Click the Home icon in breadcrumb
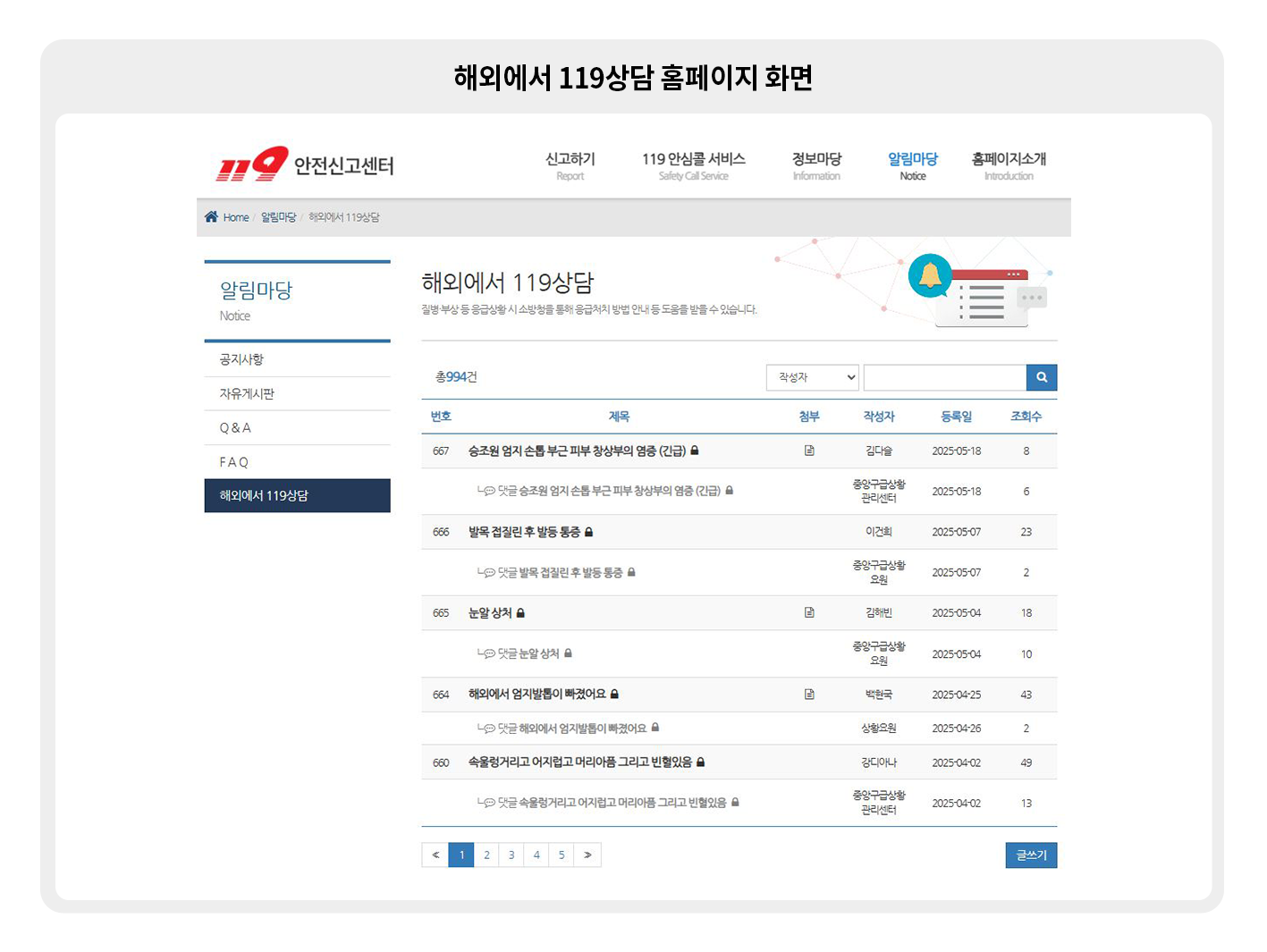The width and height of the screenshot is (1267, 952). [212, 217]
